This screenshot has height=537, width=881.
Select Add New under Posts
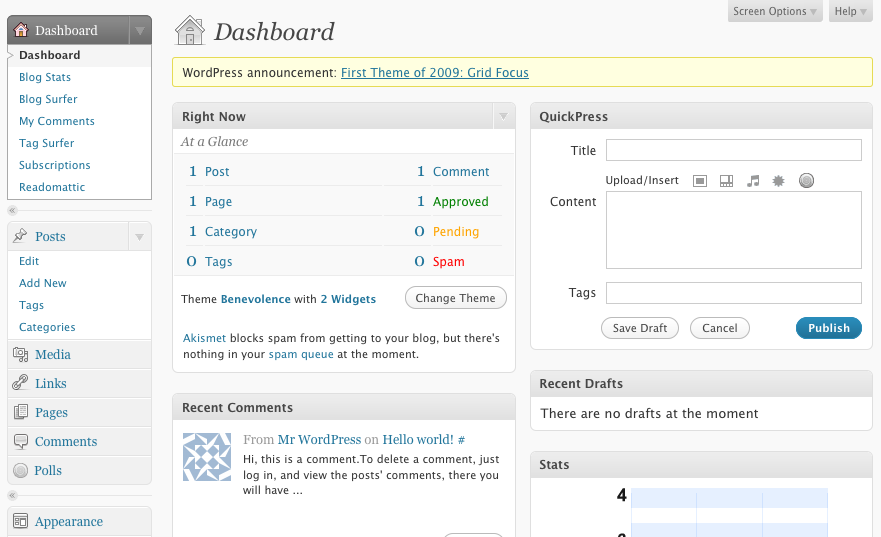pyautogui.click(x=43, y=283)
